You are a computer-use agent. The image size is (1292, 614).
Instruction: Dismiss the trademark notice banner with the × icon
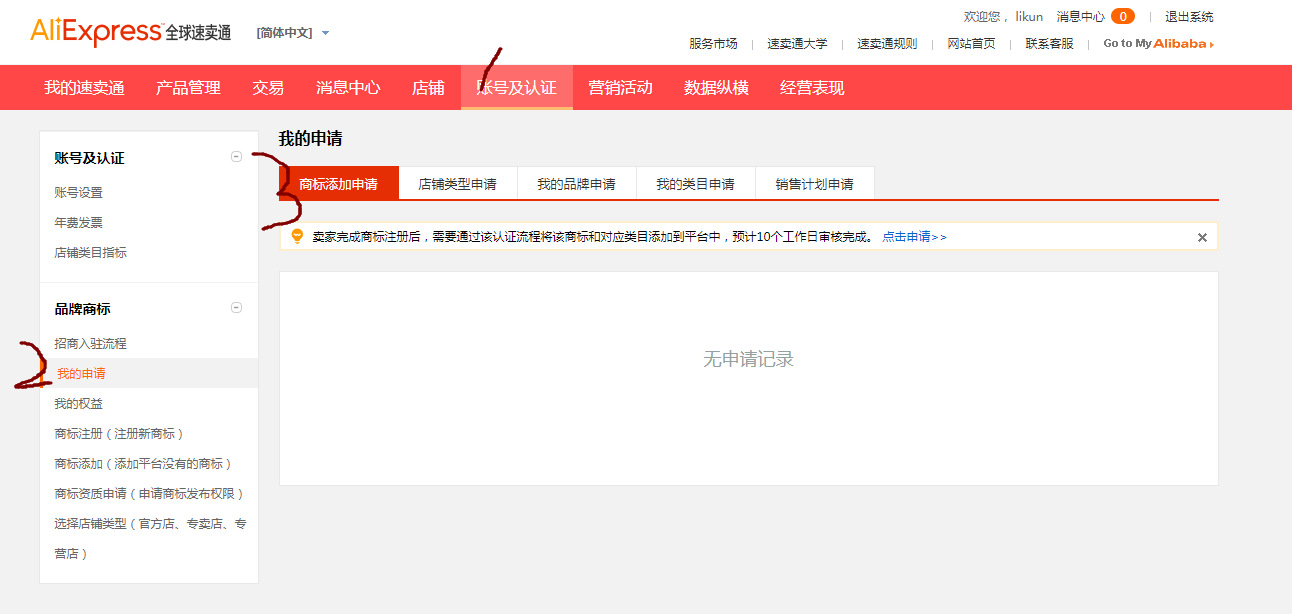click(1203, 236)
